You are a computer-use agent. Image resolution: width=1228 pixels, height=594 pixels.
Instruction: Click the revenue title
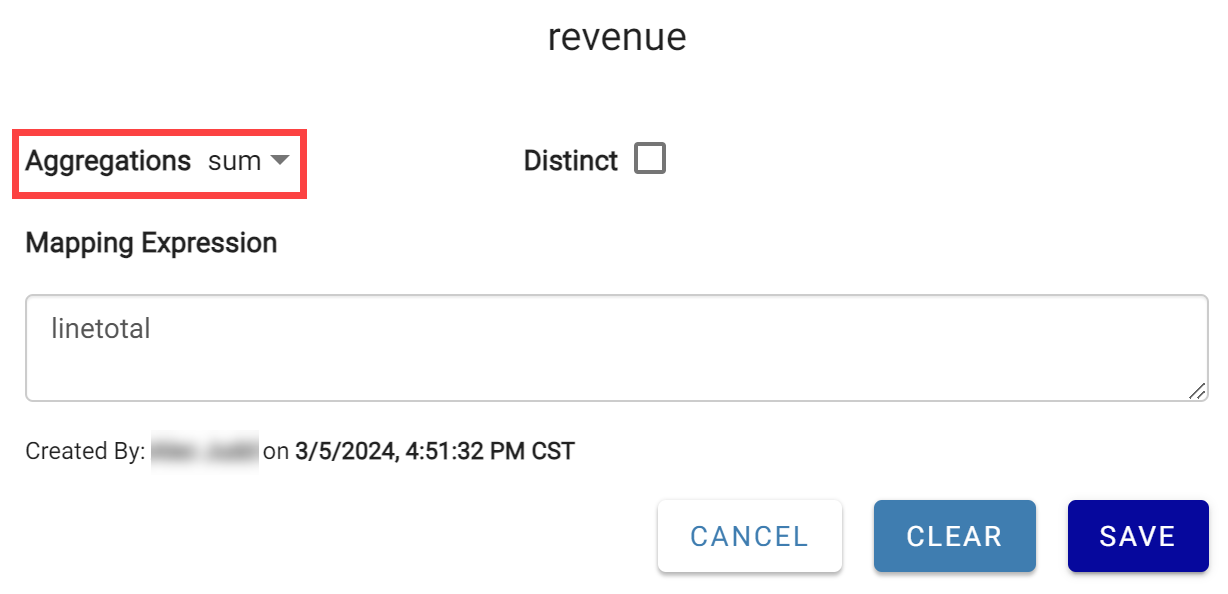coord(616,37)
